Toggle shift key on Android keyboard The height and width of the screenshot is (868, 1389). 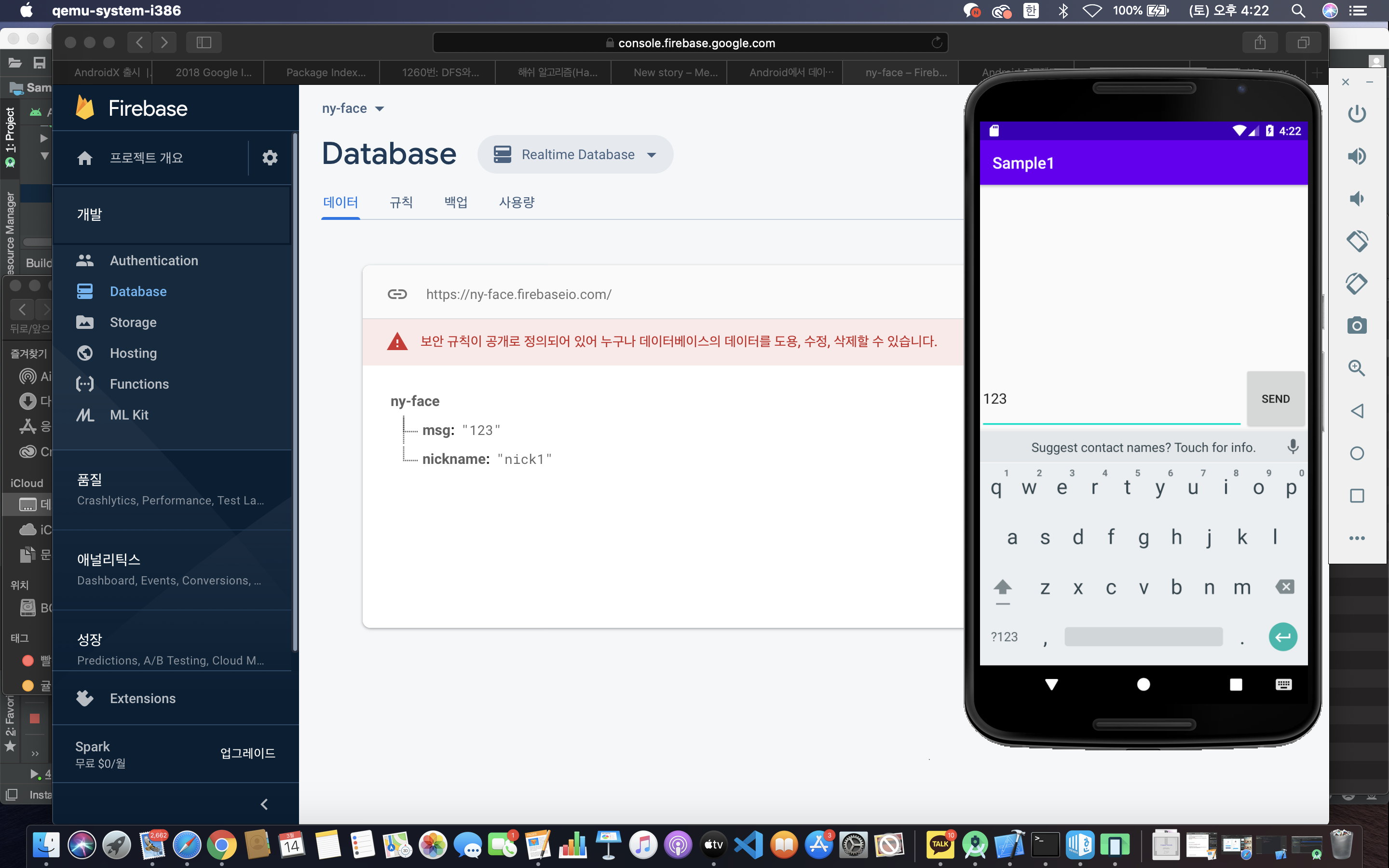tap(1002, 588)
